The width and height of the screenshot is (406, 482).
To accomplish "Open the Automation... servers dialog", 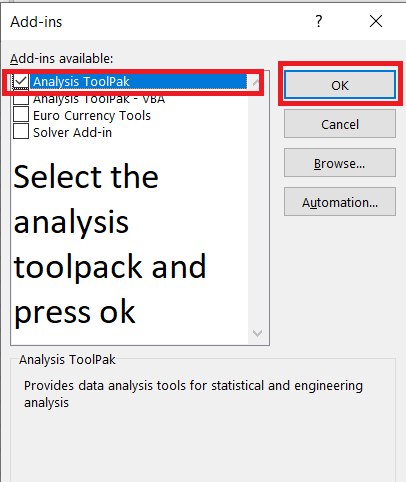I will pos(340,202).
